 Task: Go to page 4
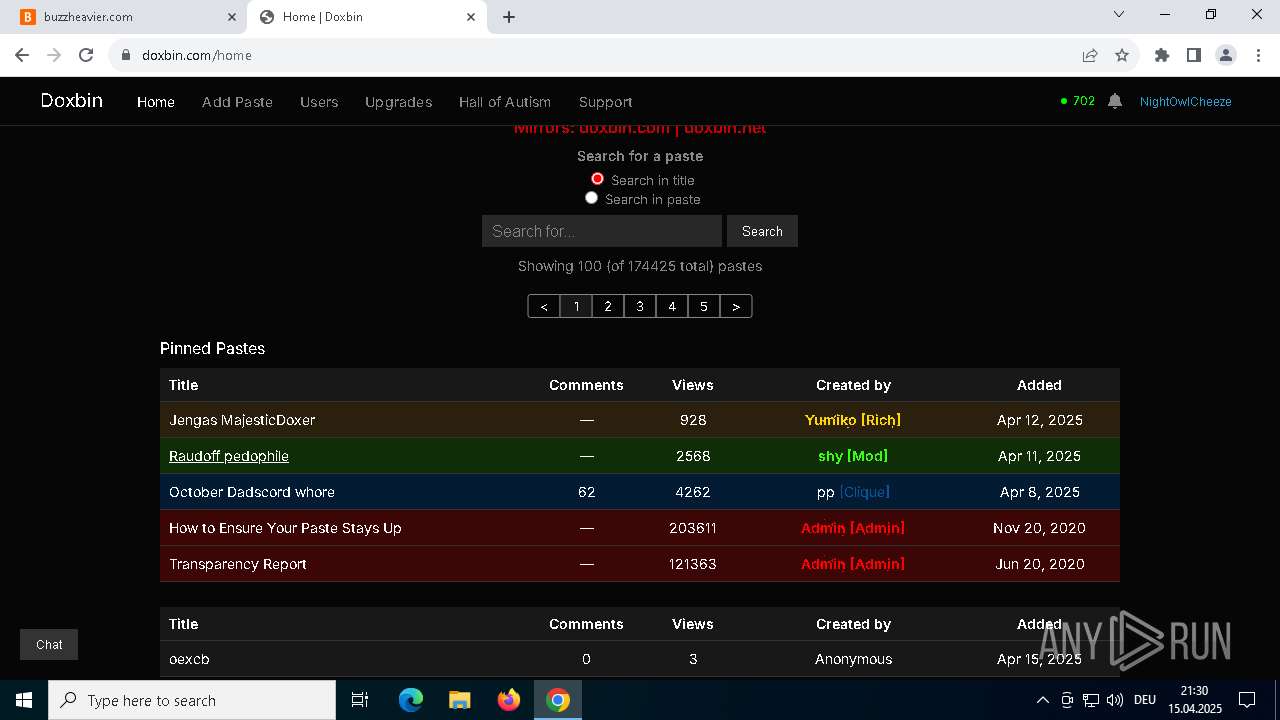click(x=672, y=306)
